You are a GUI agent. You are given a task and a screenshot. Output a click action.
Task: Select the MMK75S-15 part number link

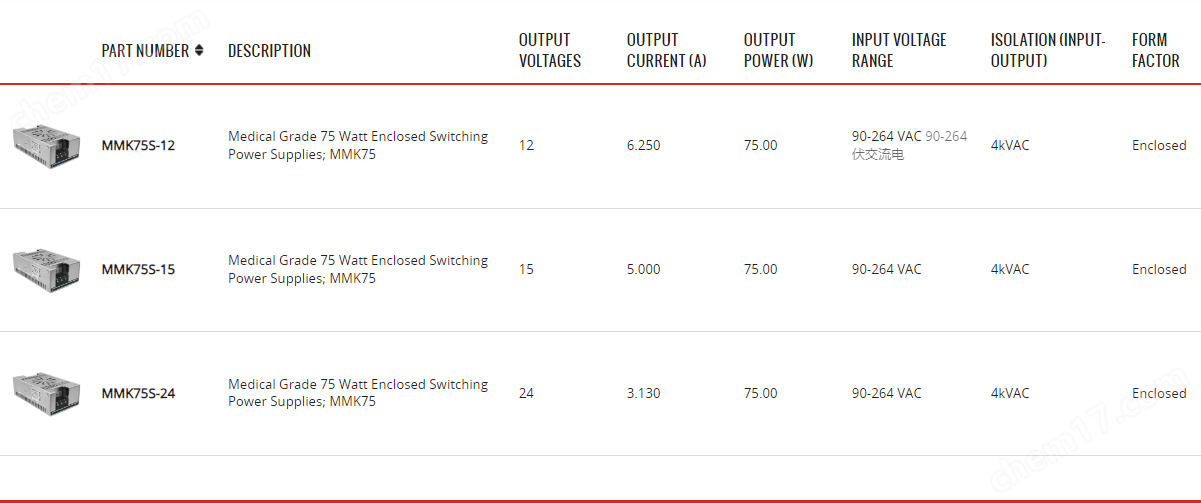(138, 269)
